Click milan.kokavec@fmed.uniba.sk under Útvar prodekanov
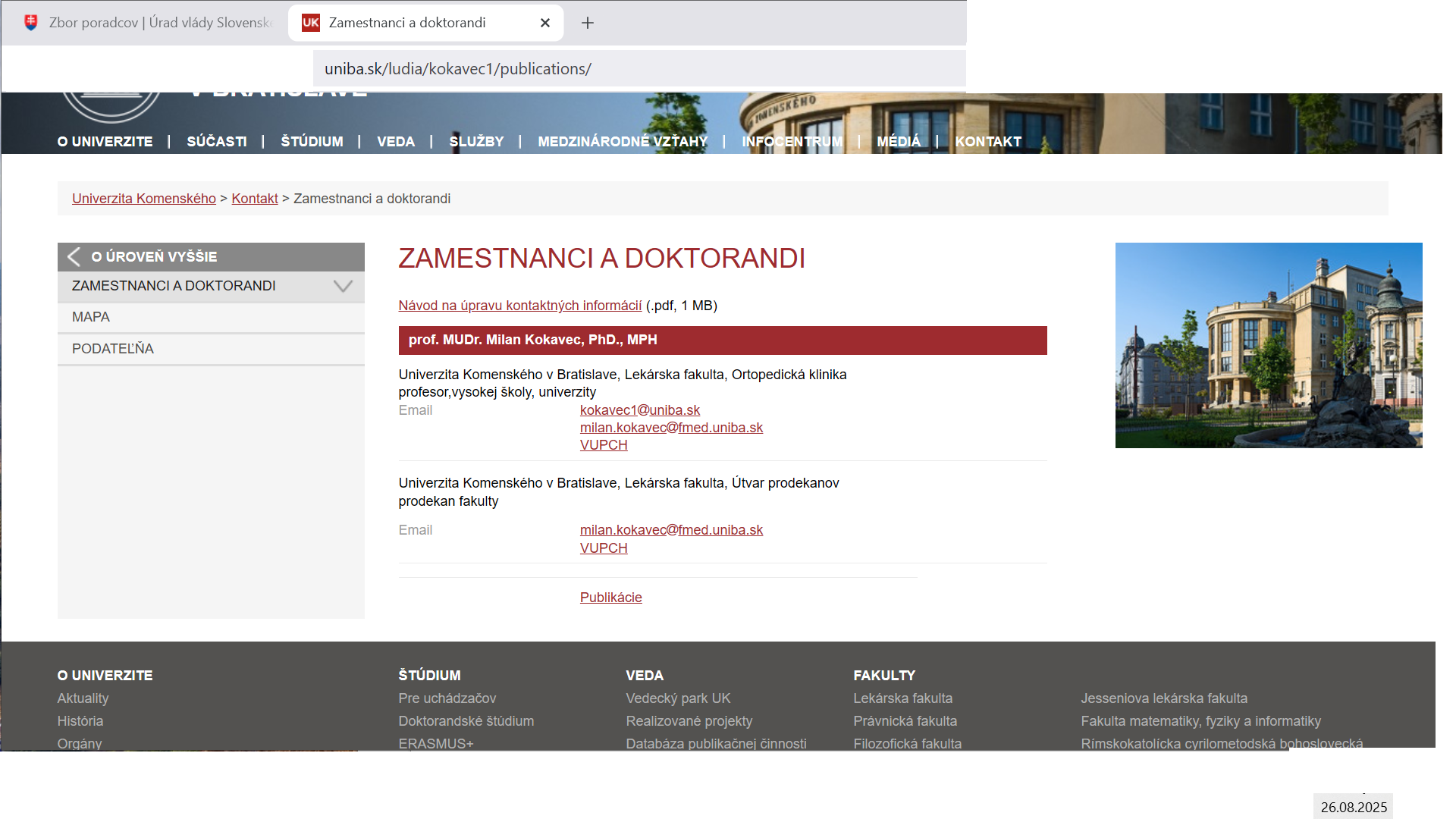1456x819 pixels. pos(671,530)
